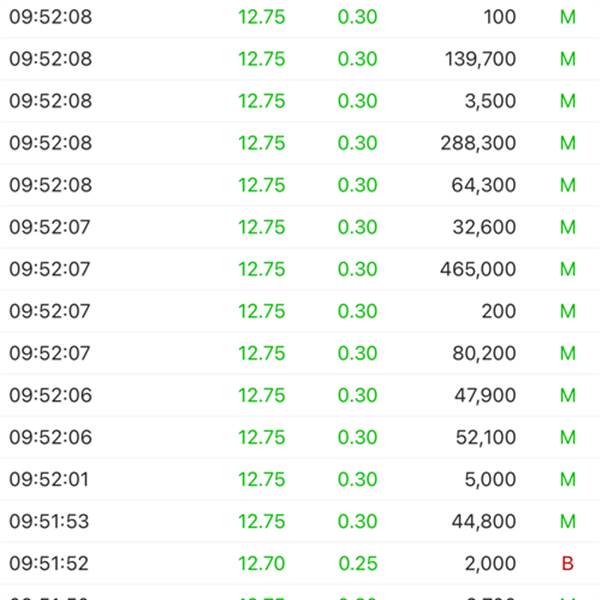This screenshot has width=600, height=600.
Task: Select the trade with volume 200
Action: click(300, 311)
